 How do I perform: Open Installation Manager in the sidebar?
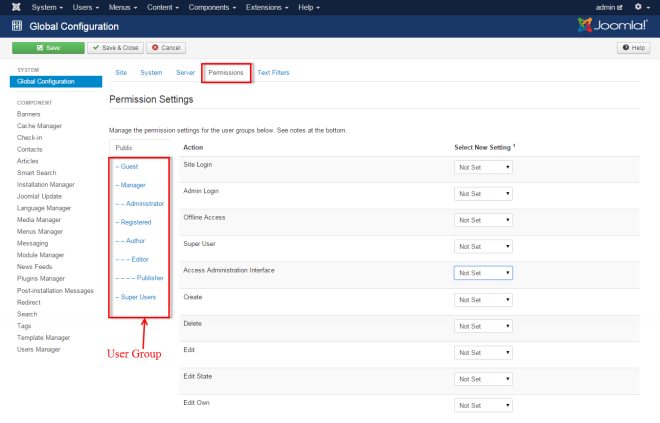coord(46,185)
